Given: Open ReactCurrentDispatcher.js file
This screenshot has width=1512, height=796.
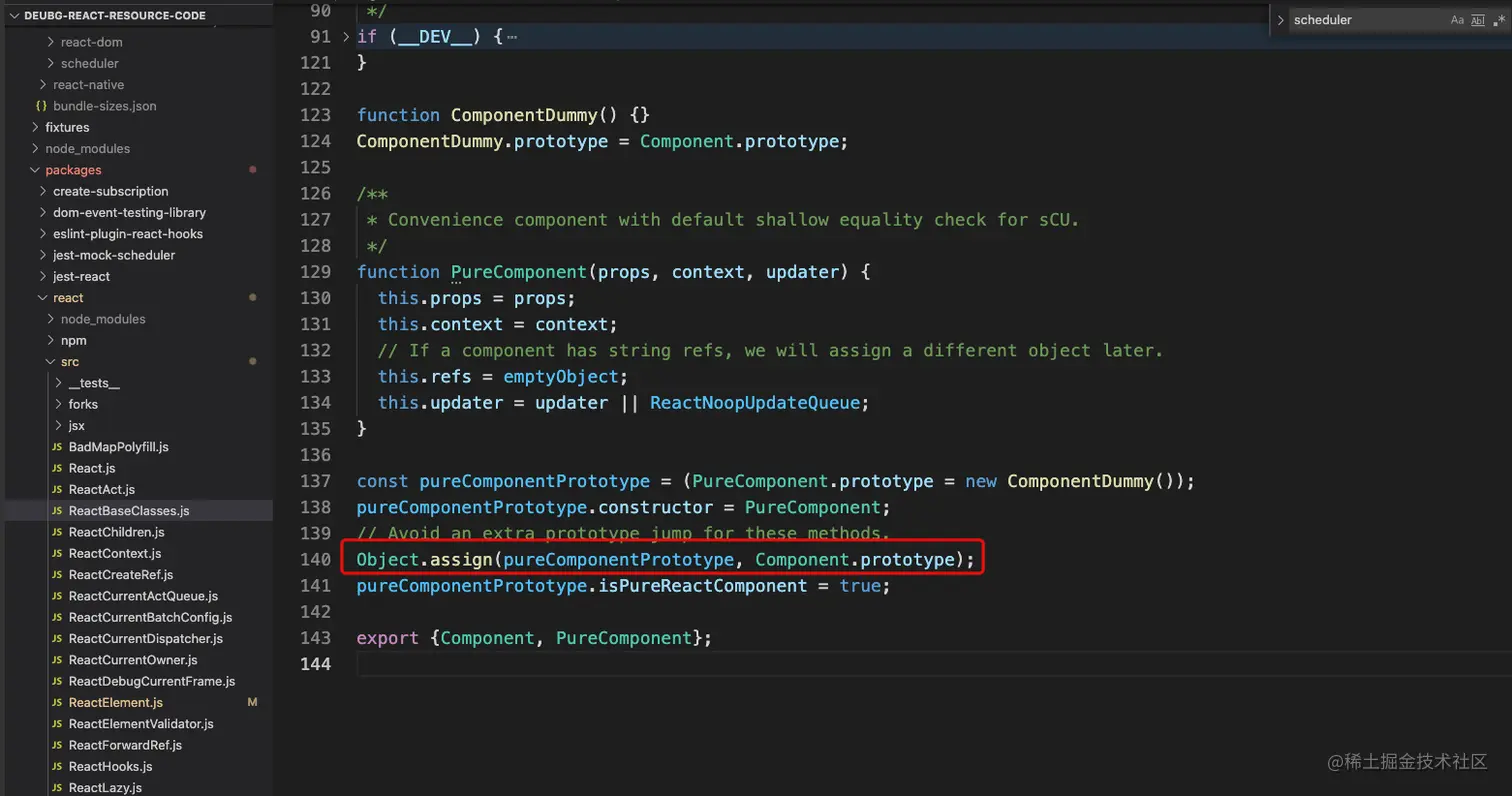Looking at the screenshot, I should click(145, 639).
